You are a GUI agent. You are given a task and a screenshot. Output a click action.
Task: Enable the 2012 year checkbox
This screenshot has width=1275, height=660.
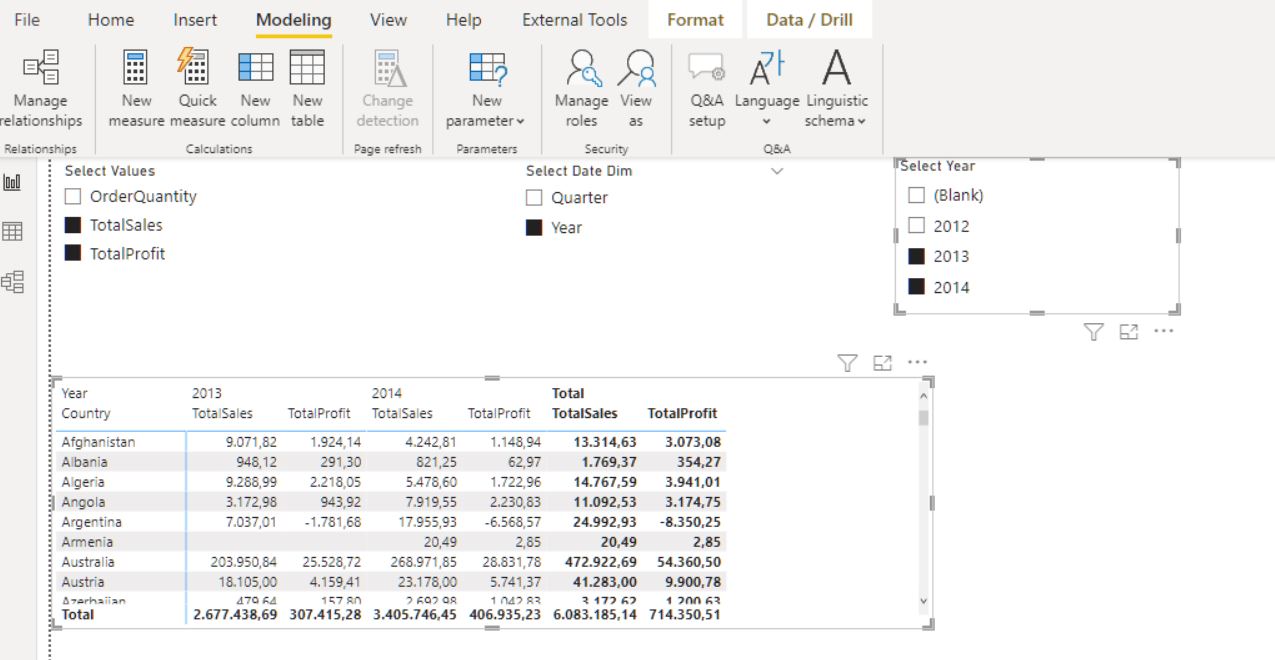tap(916, 226)
